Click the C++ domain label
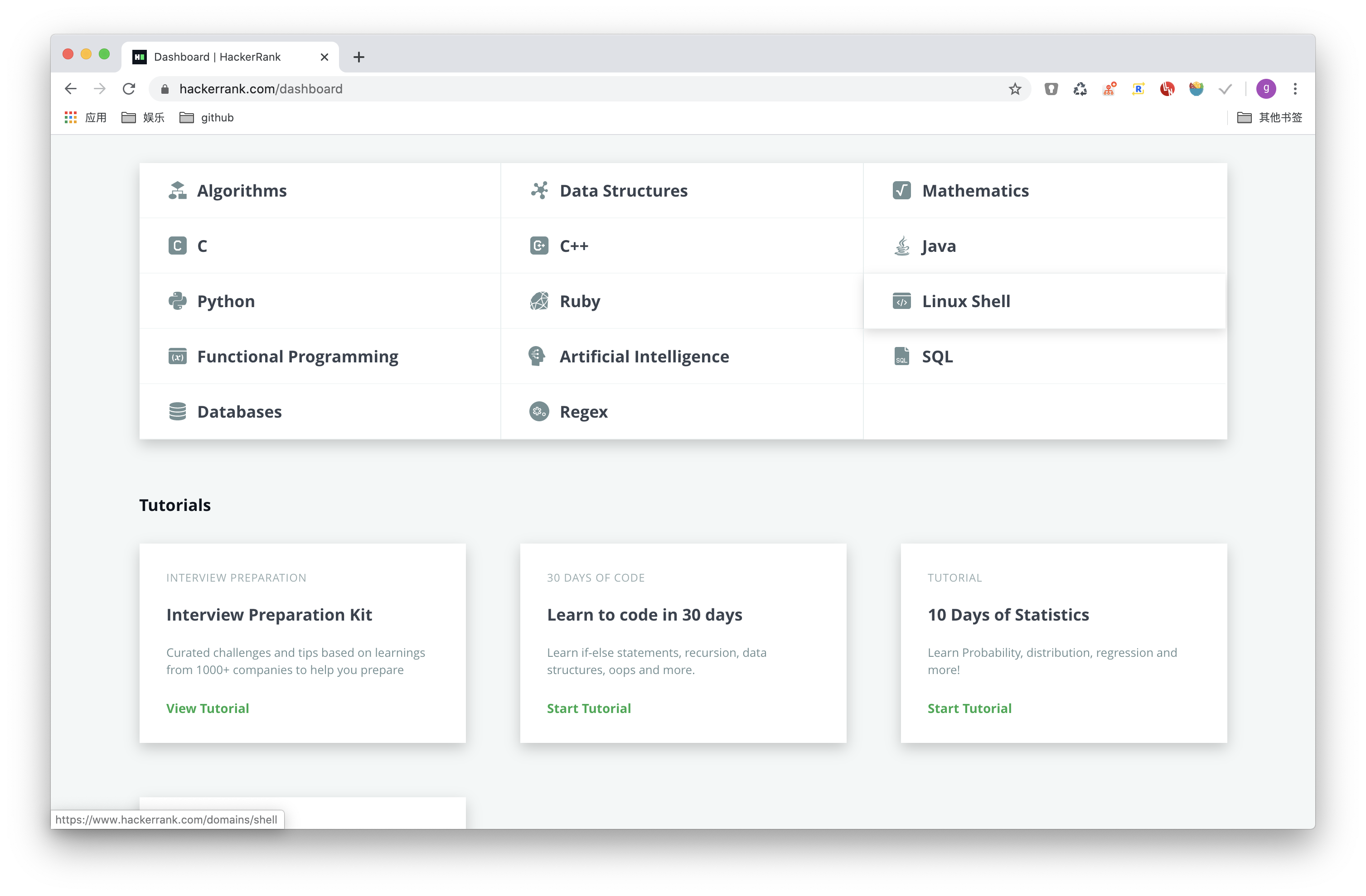The height and width of the screenshot is (896, 1366). pyautogui.click(x=574, y=246)
